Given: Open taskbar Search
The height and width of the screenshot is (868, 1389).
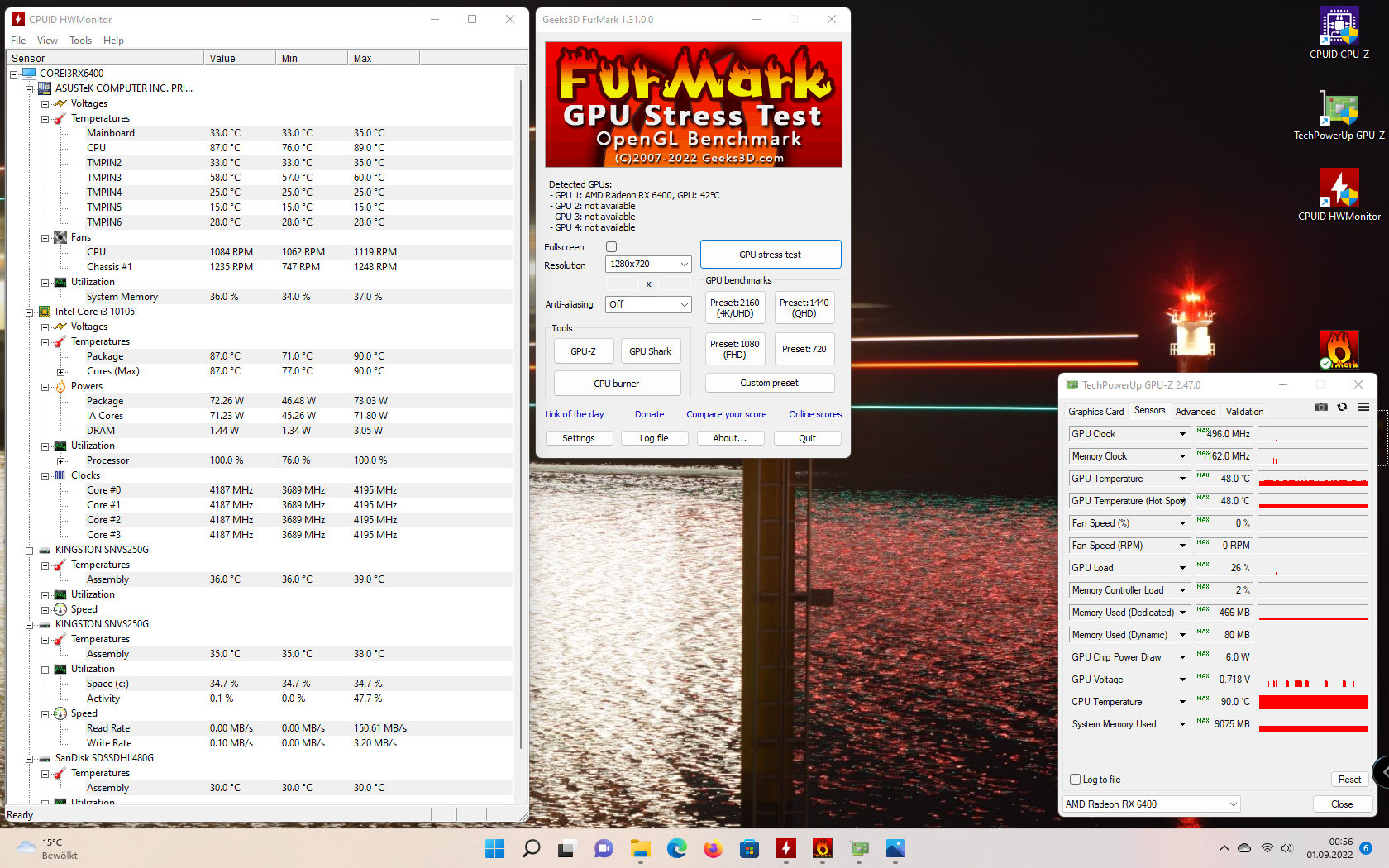Looking at the screenshot, I should pos(532,849).
